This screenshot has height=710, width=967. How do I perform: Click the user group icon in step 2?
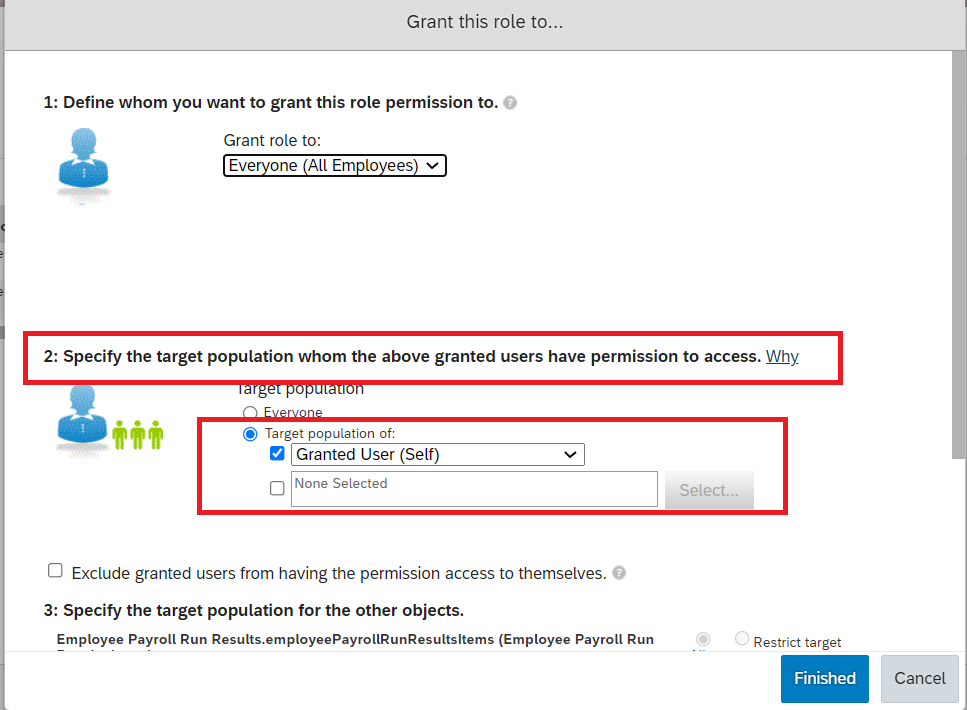pos(109,421)
